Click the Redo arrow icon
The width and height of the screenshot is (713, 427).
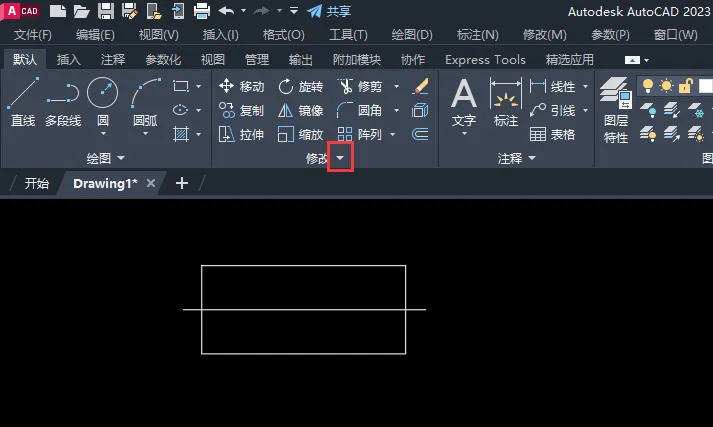[262, 11]
